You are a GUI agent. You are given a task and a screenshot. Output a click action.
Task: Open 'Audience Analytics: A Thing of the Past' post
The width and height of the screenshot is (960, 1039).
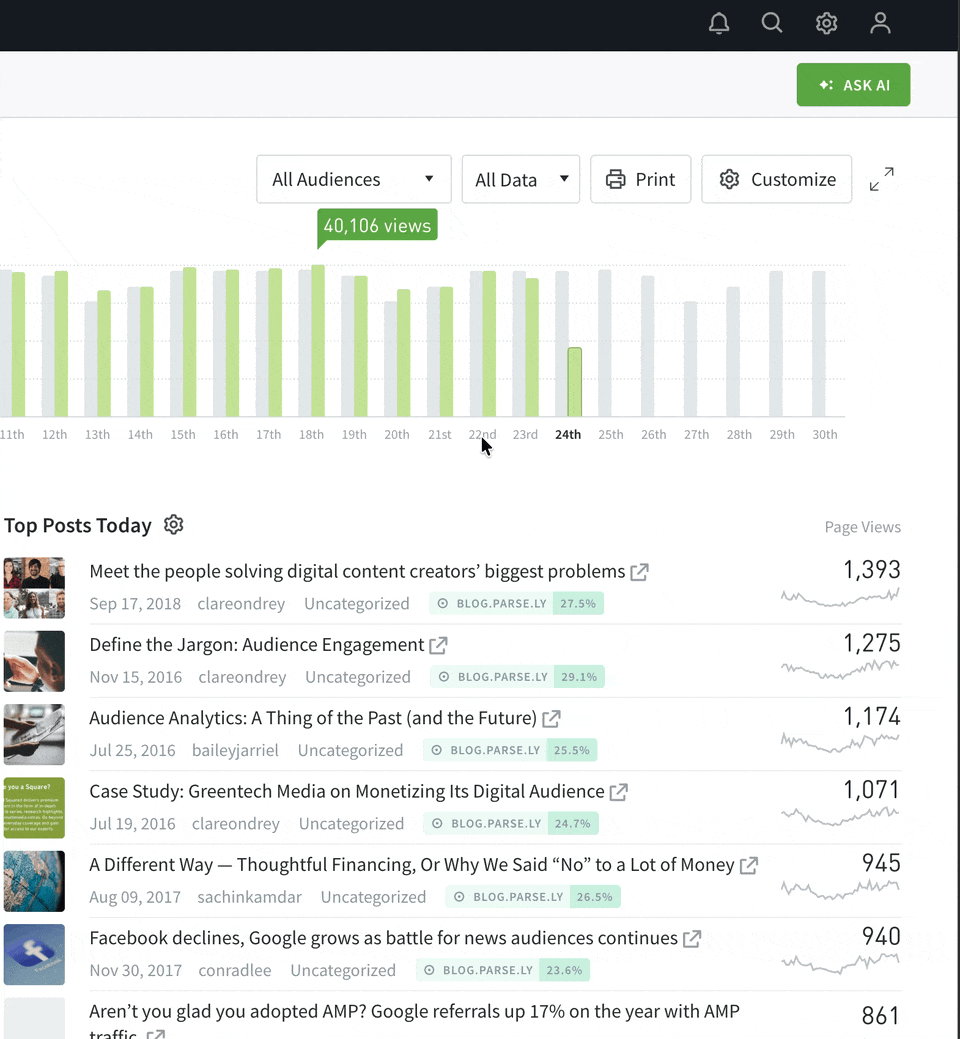point(313,718)
